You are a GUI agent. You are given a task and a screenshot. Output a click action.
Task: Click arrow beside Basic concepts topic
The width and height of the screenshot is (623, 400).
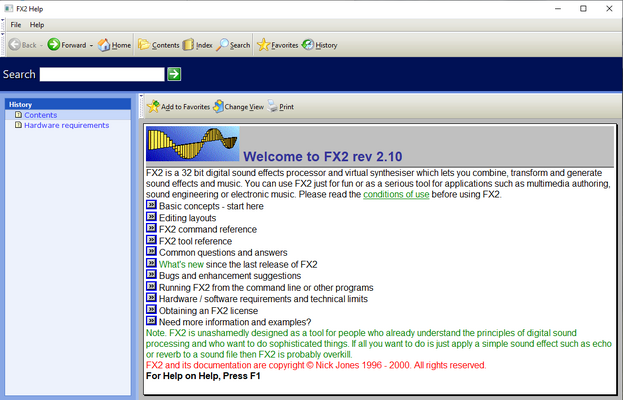click(x=151, y=205)
